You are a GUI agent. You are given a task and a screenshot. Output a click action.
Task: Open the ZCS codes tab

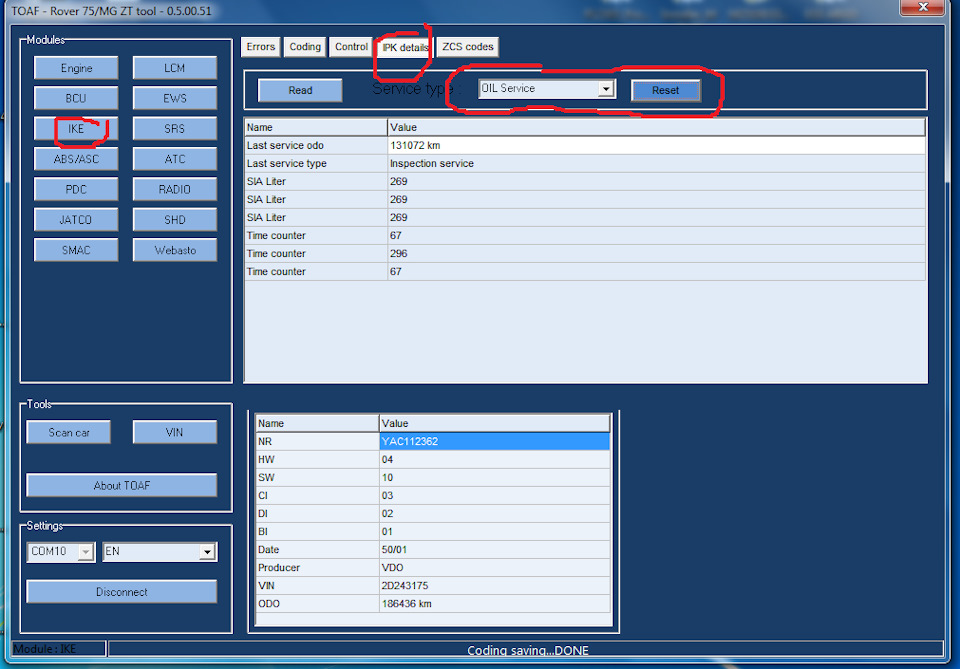pyautogui.click(x=468, y=47)
